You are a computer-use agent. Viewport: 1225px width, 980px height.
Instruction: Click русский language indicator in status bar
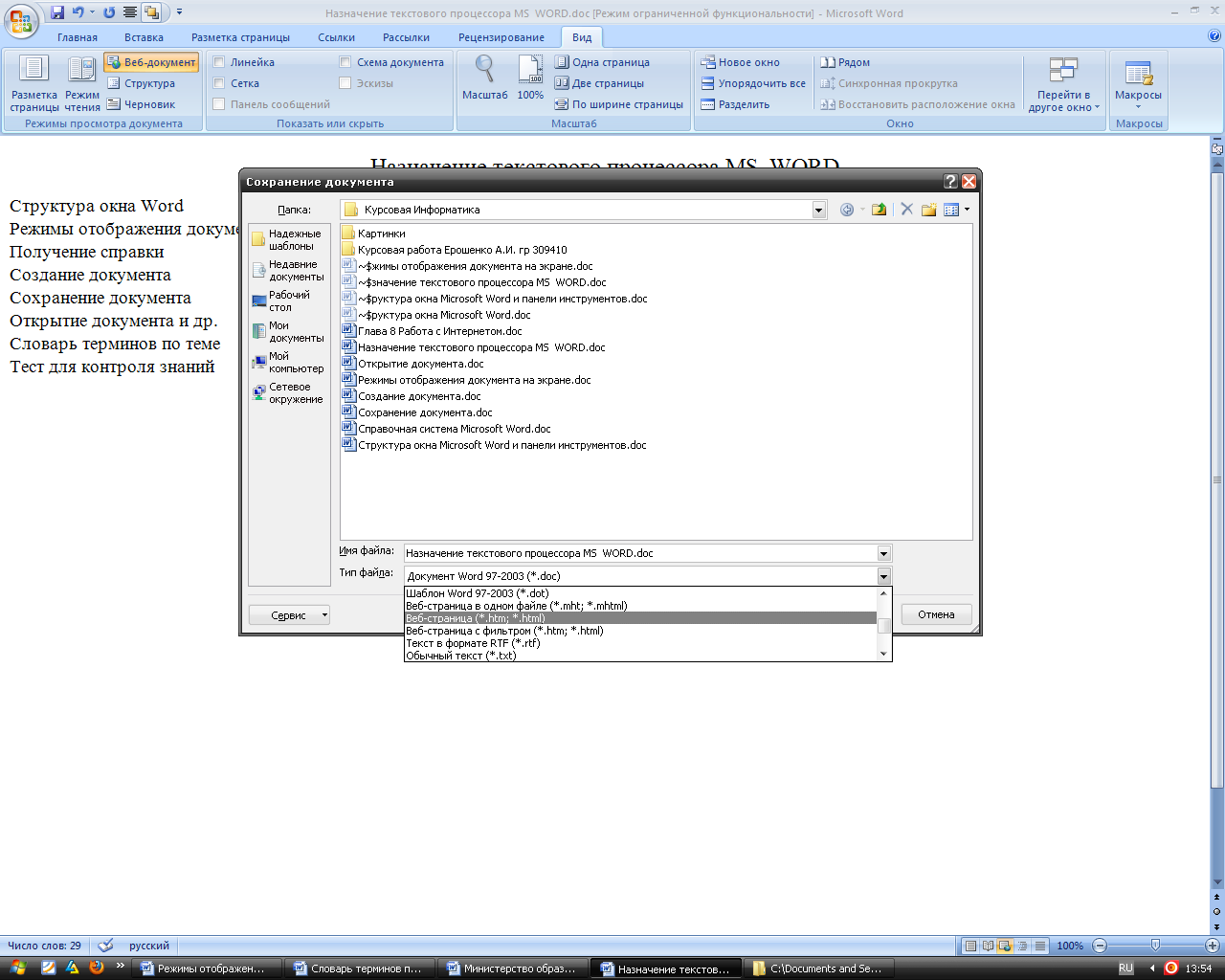[149, 946]
